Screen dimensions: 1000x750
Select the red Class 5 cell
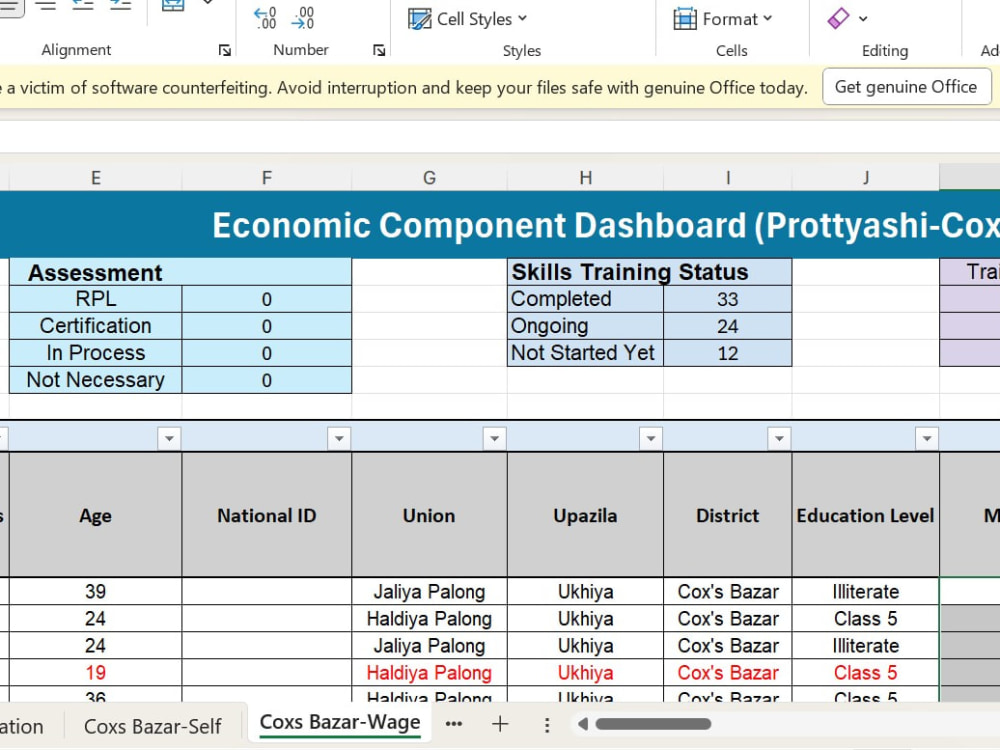pos(865,672)
